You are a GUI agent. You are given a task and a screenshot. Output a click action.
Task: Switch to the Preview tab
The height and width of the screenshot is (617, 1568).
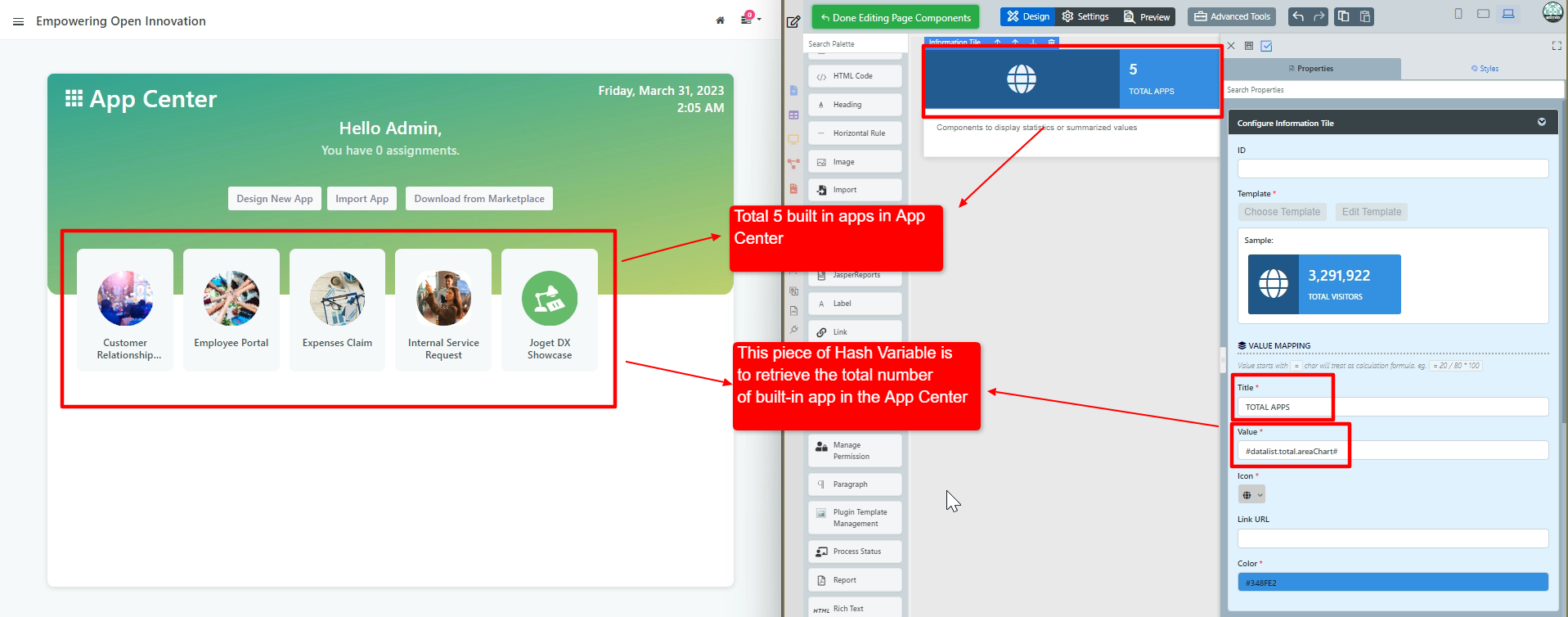coord(1147,16)
